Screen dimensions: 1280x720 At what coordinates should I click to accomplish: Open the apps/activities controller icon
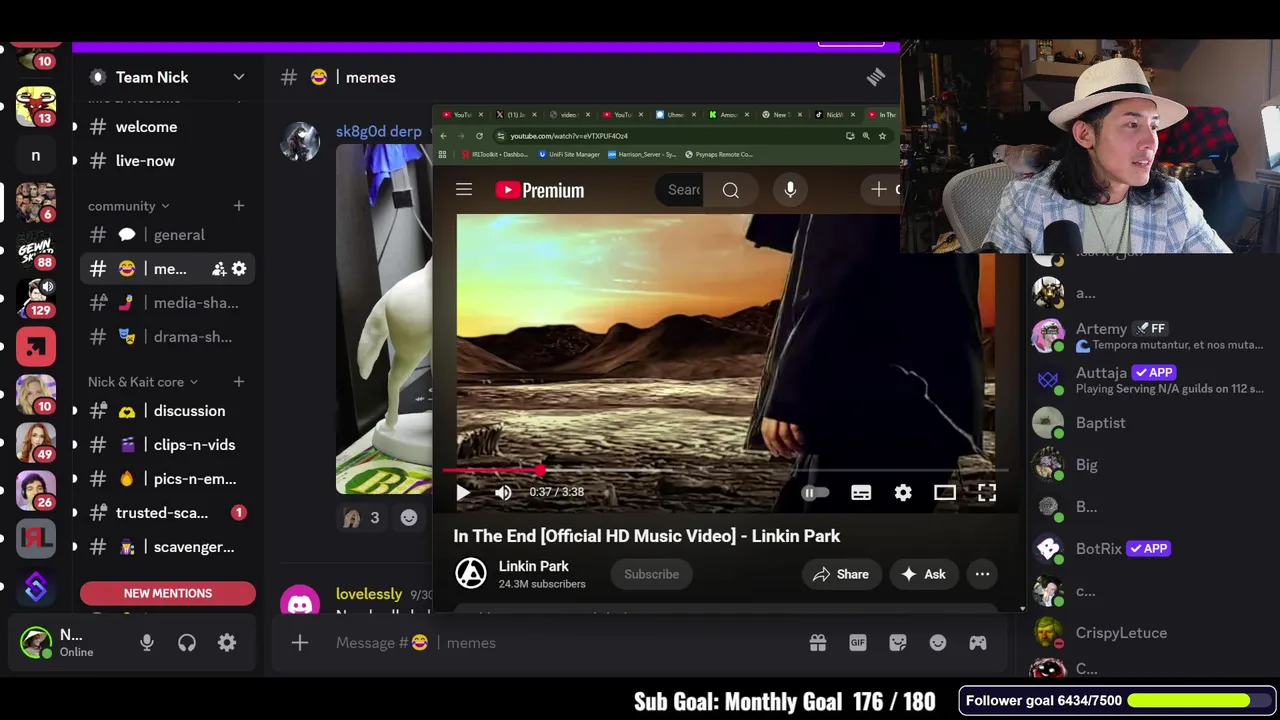[978, 643]
